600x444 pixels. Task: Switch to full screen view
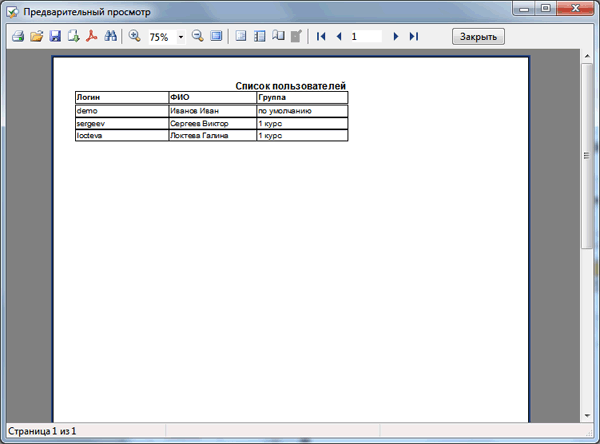click(x=216, y=36)
